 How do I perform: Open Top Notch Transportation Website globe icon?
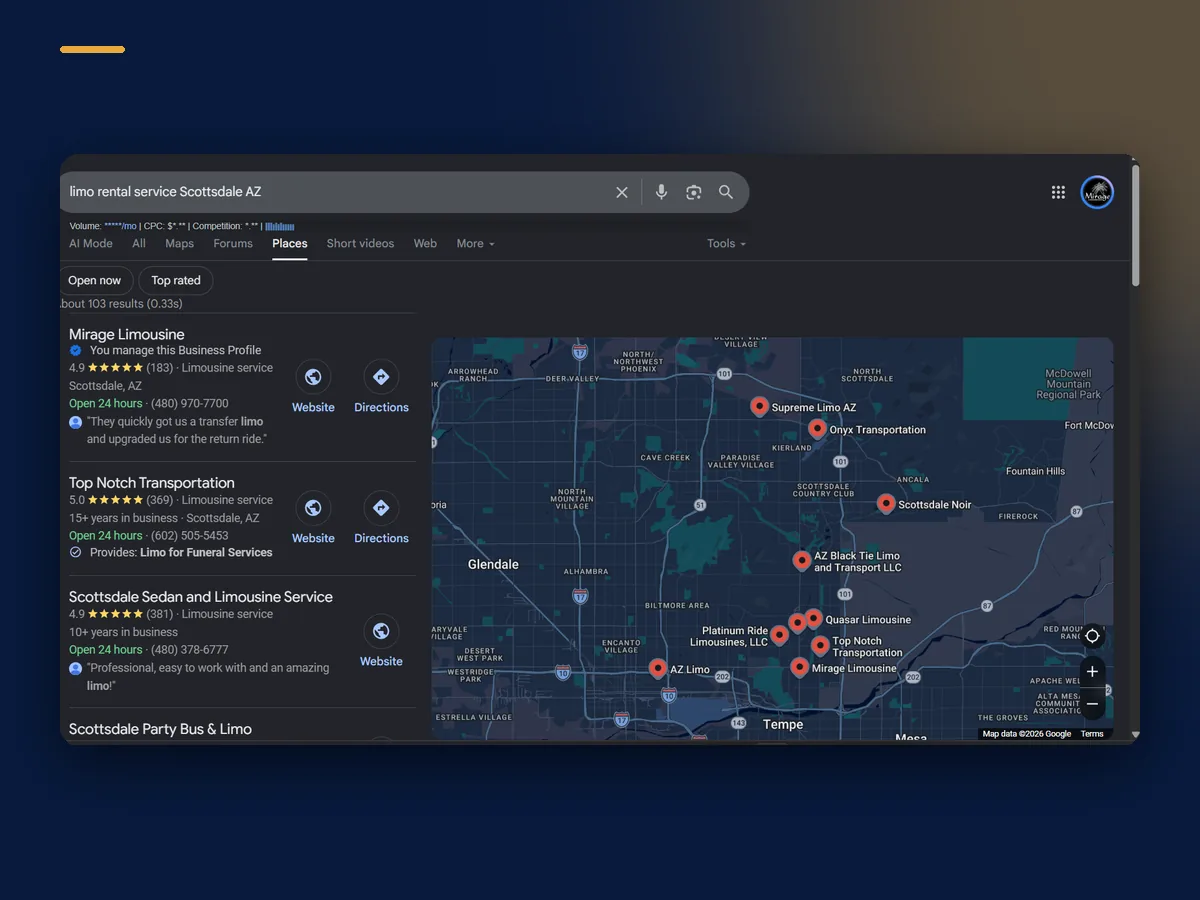click(x=313, y=508)
